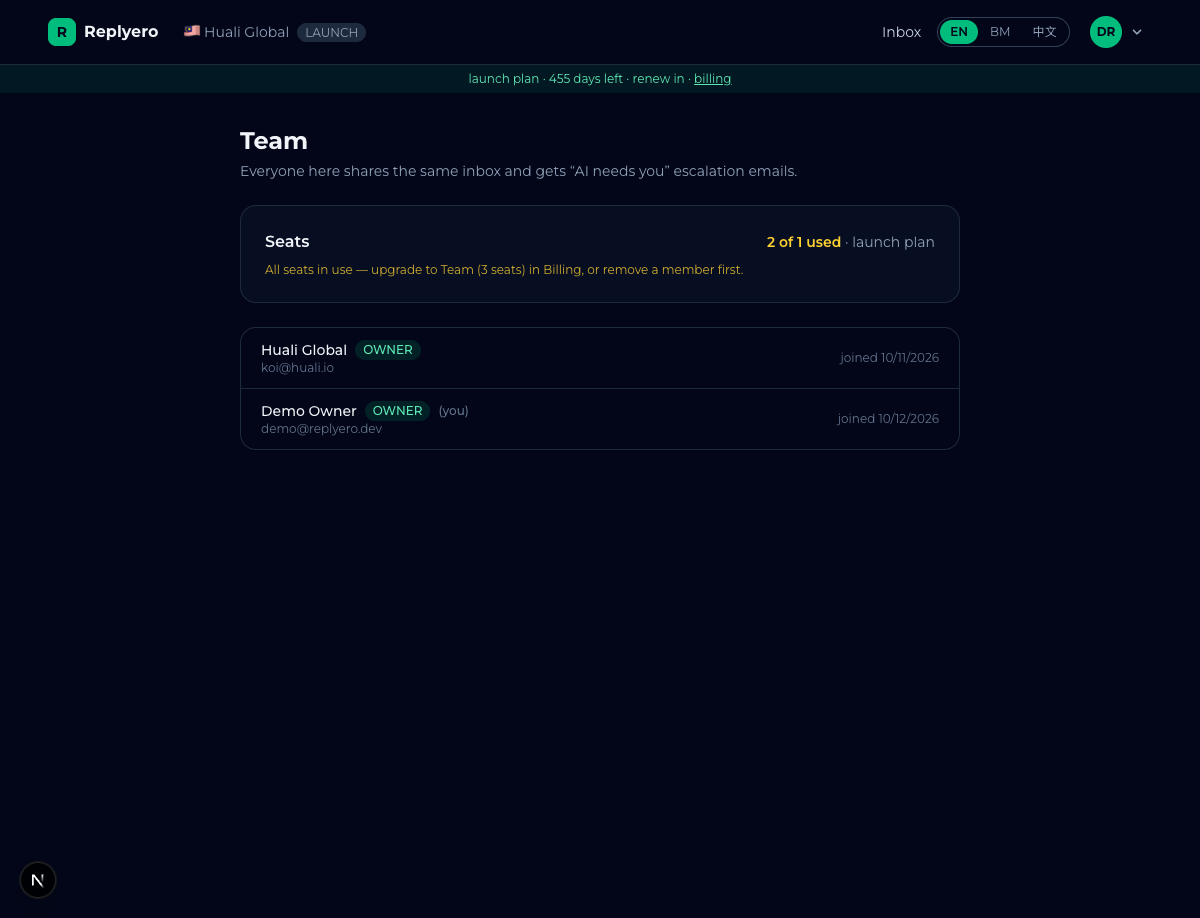Viewport: 1200px width, 918px height.
Task: Click the green Replyero R logo icon
Action: [62, 32]
